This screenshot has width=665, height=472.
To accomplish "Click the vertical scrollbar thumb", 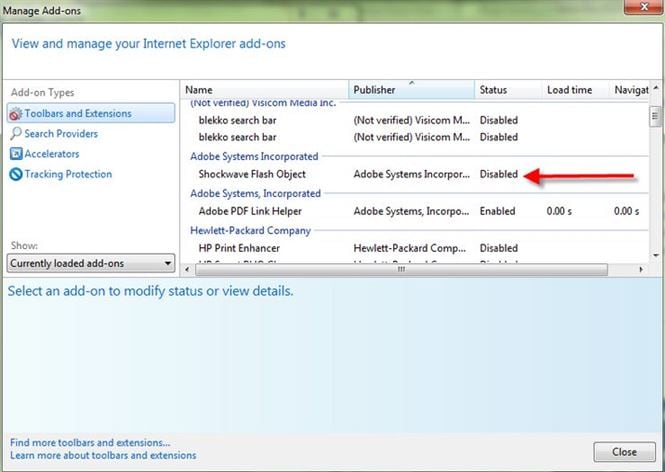I will (656, 115).
